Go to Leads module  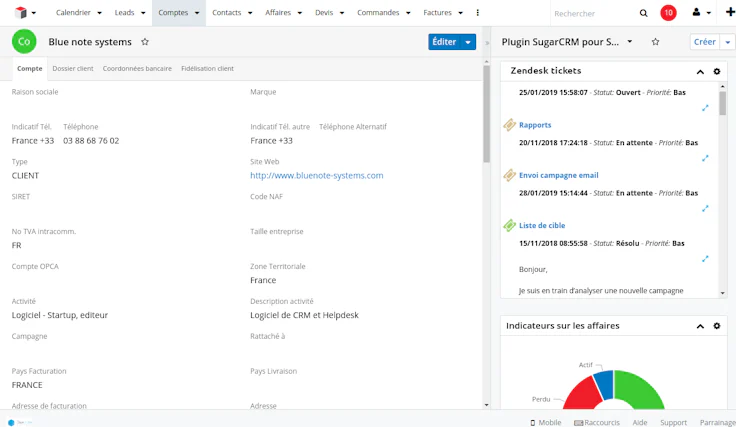click(124, 13)
